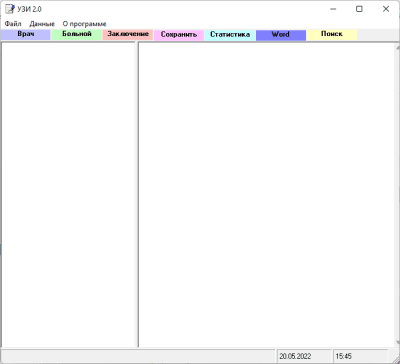Click the pink Сохранить button
The height and width of the screenshot is (364, 400).
pyautogui.click(x=179, y=35)
